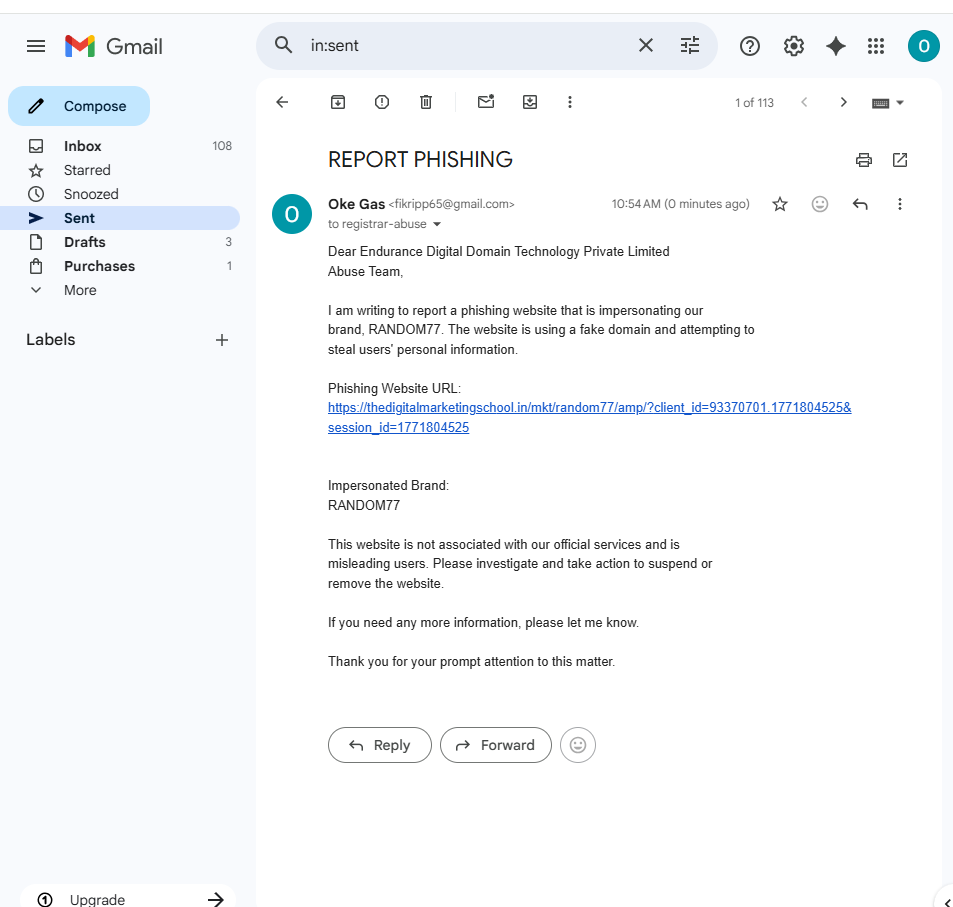Click the search magnifier icon

(283, 45)
